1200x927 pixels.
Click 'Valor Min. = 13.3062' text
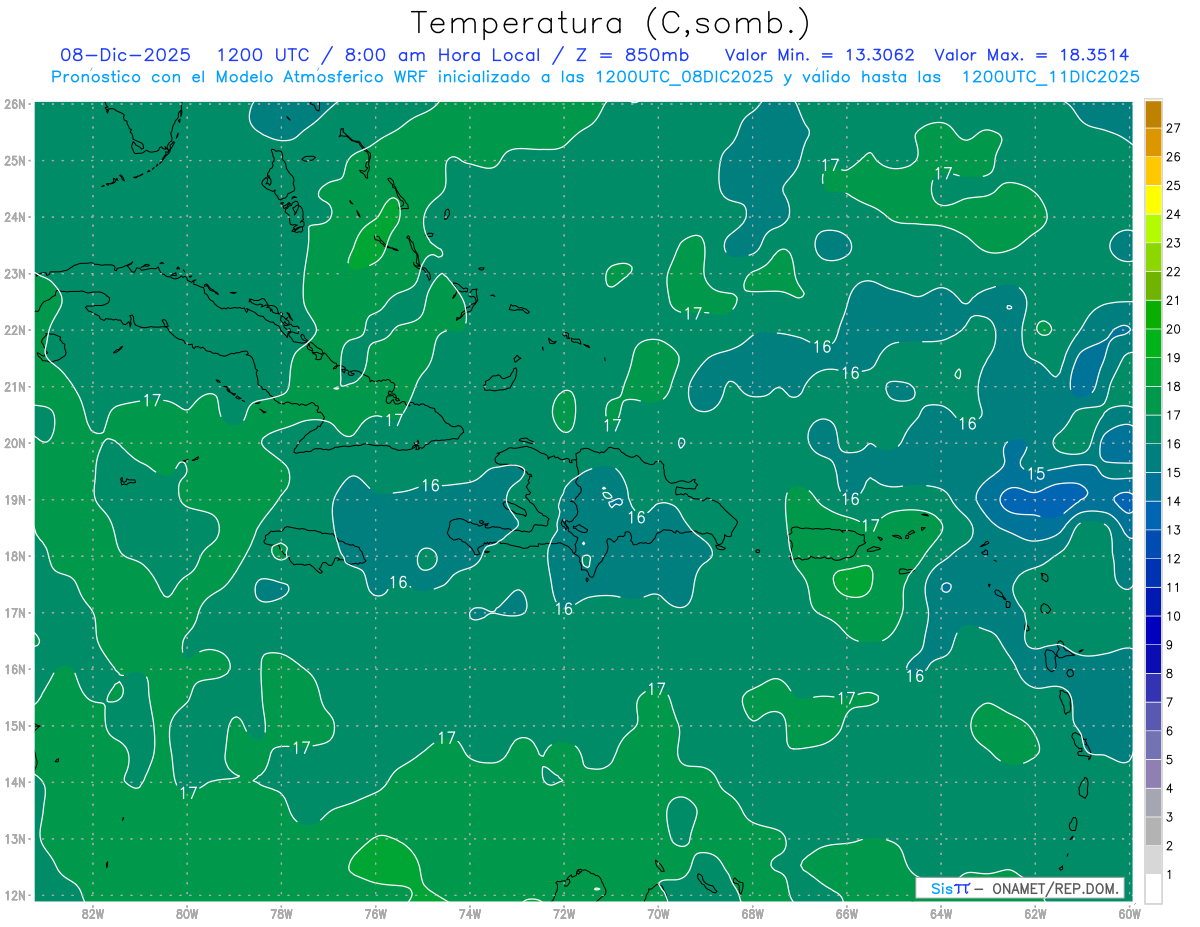coord(820,55)
